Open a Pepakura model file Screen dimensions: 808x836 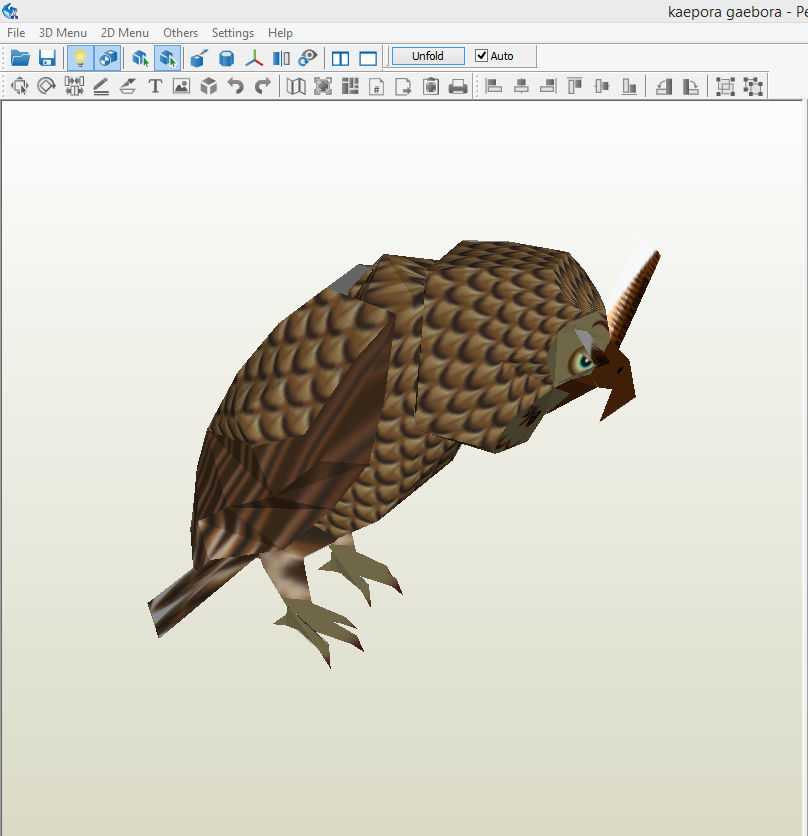click(x=20, y=57)
